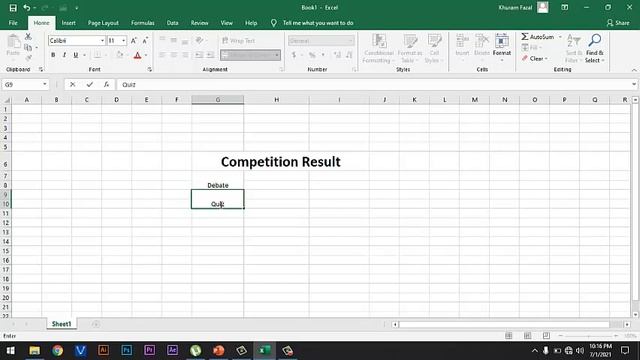Image resolution: width=640 pixels, height=360 pixels.
Task: Click the Competition Result title cell
Action: click(x=280, y=162)
